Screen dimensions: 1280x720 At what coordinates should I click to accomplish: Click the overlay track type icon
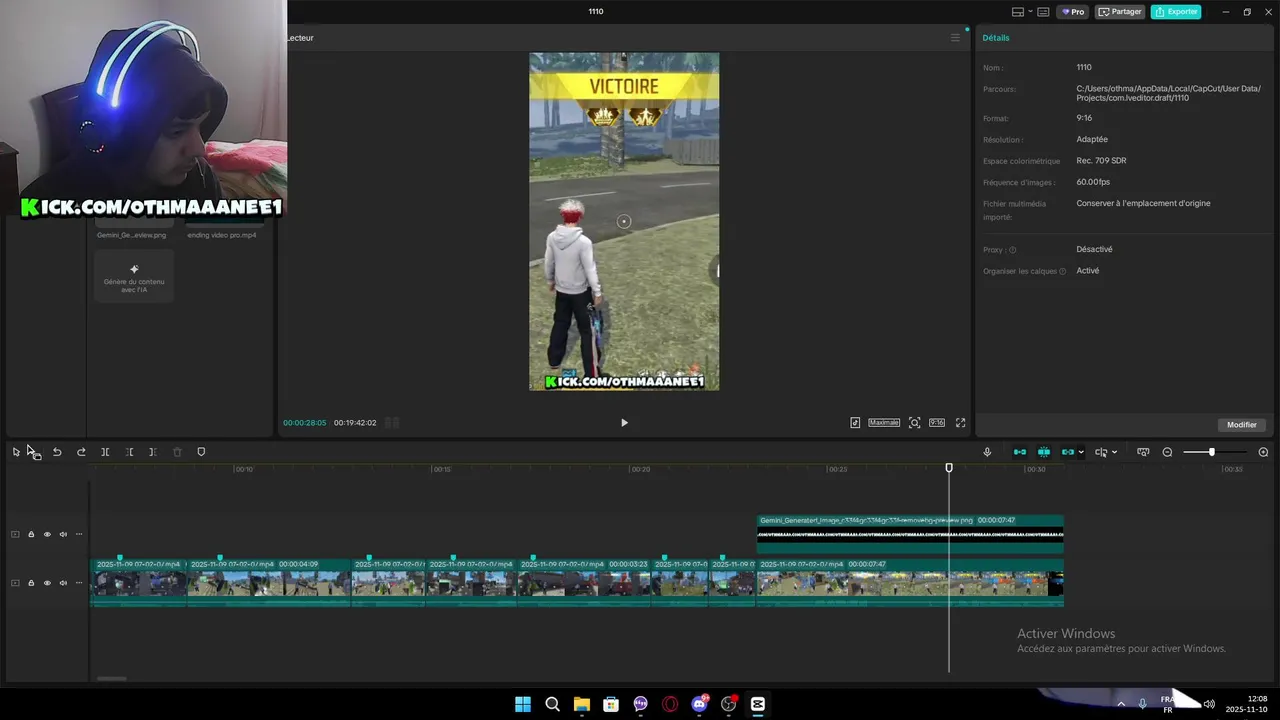click(x=15, y=534)
